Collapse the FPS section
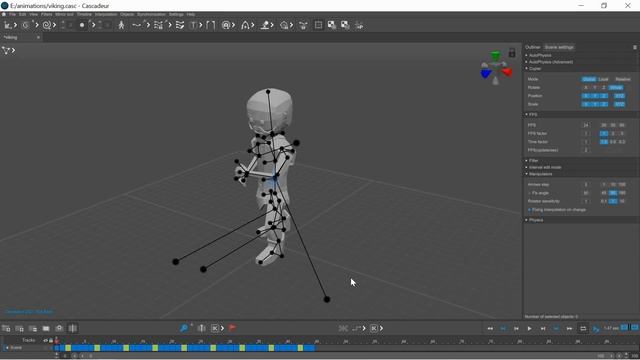640x360 pixels. [x=533, y=115]
